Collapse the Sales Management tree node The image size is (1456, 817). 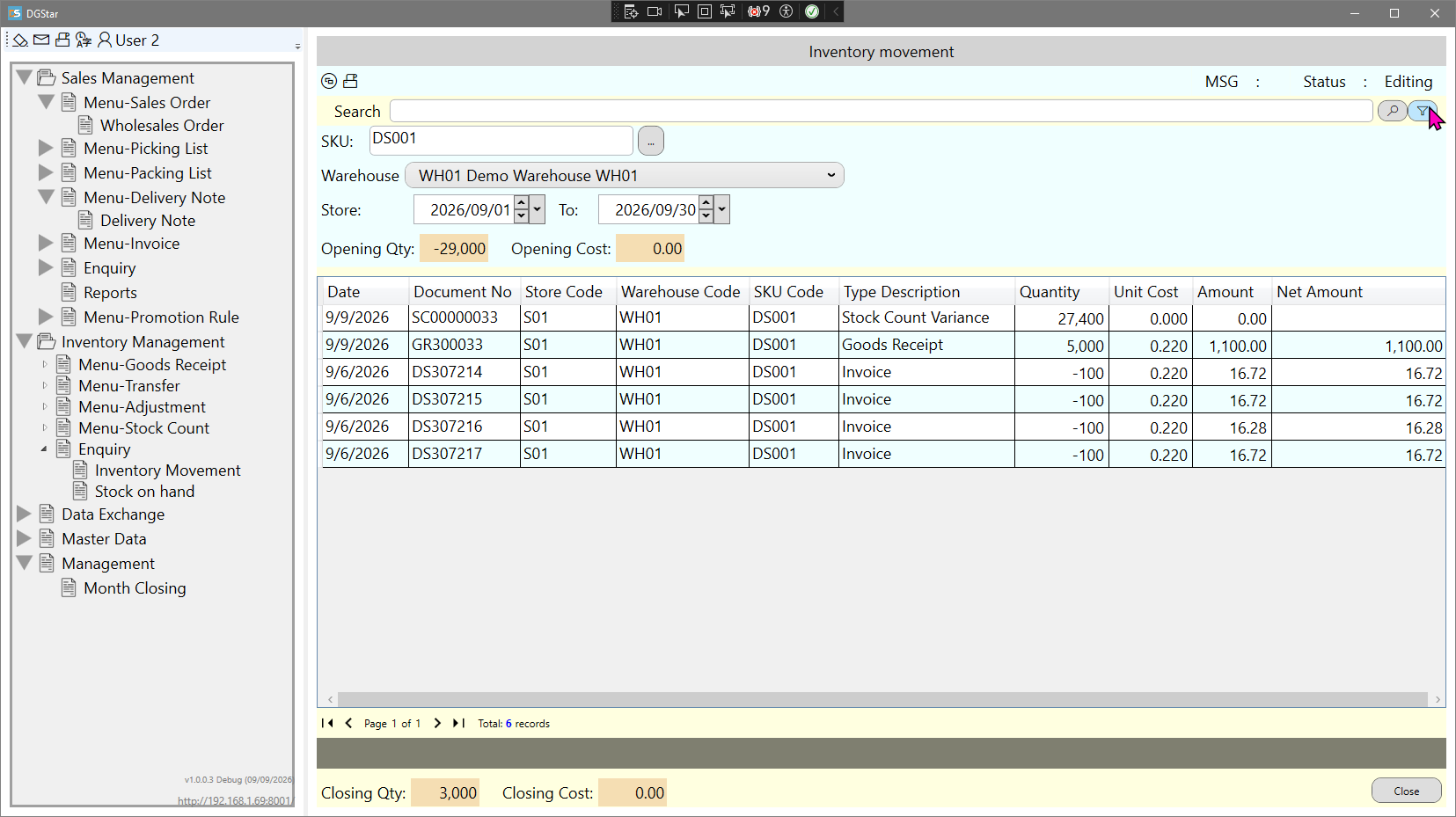pyautogui.click(x=25, y=77)
